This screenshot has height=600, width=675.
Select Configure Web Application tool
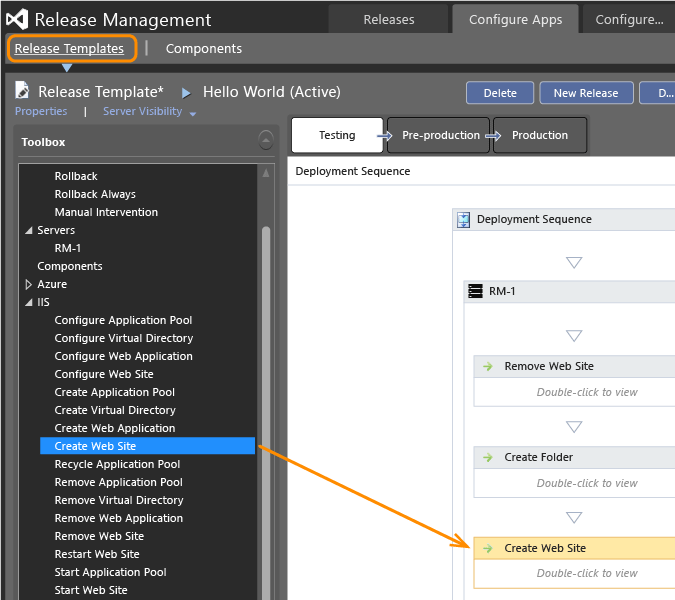coord(124,356)
